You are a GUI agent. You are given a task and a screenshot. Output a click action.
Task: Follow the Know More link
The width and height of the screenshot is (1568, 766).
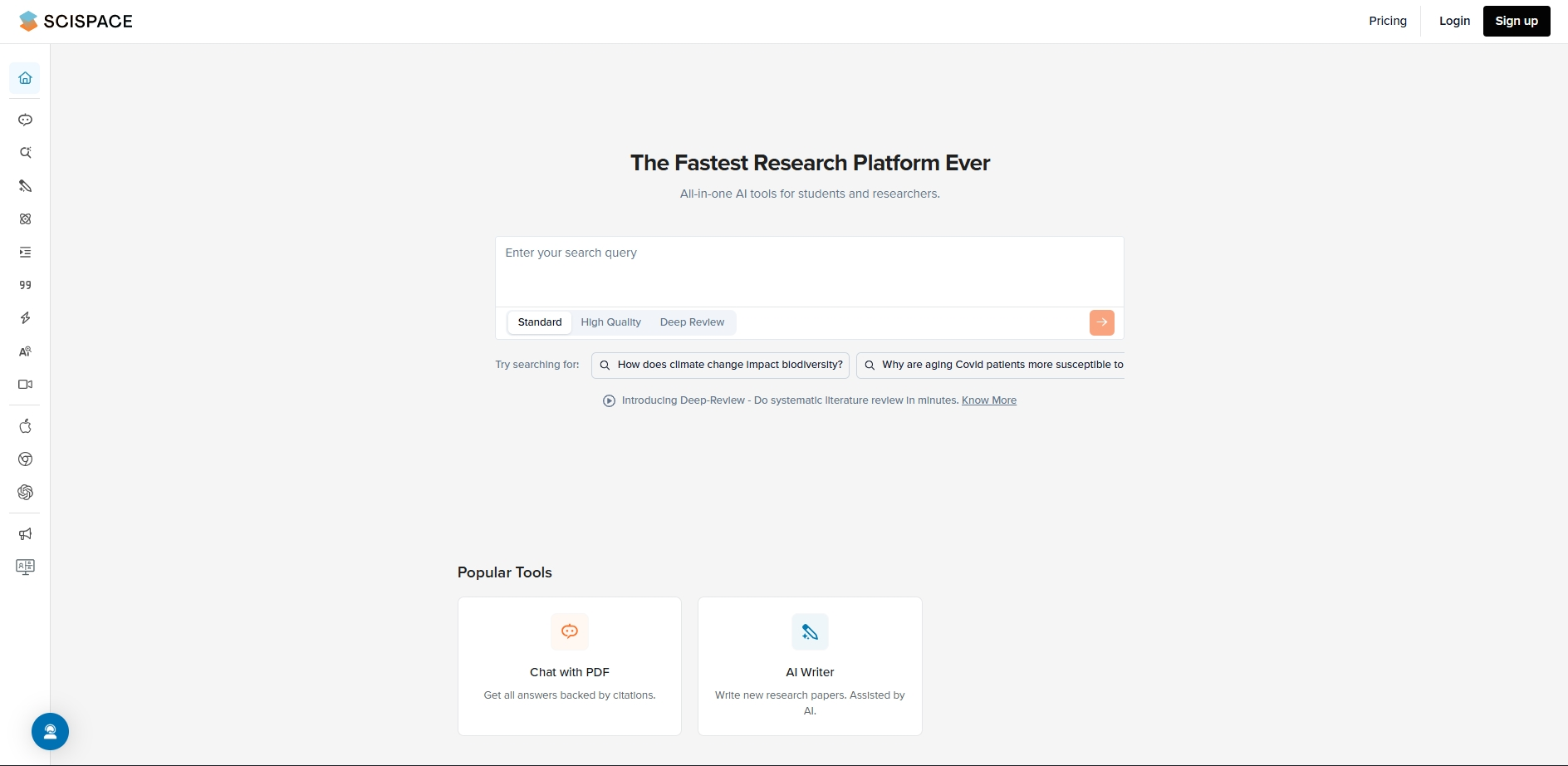pyautogui.click(x=989, y=400)
